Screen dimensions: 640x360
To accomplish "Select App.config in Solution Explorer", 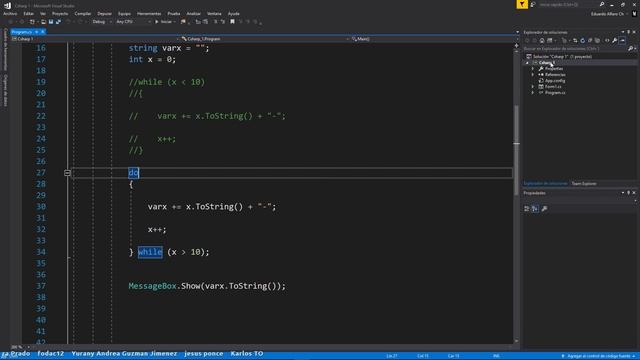I will 555,81.
